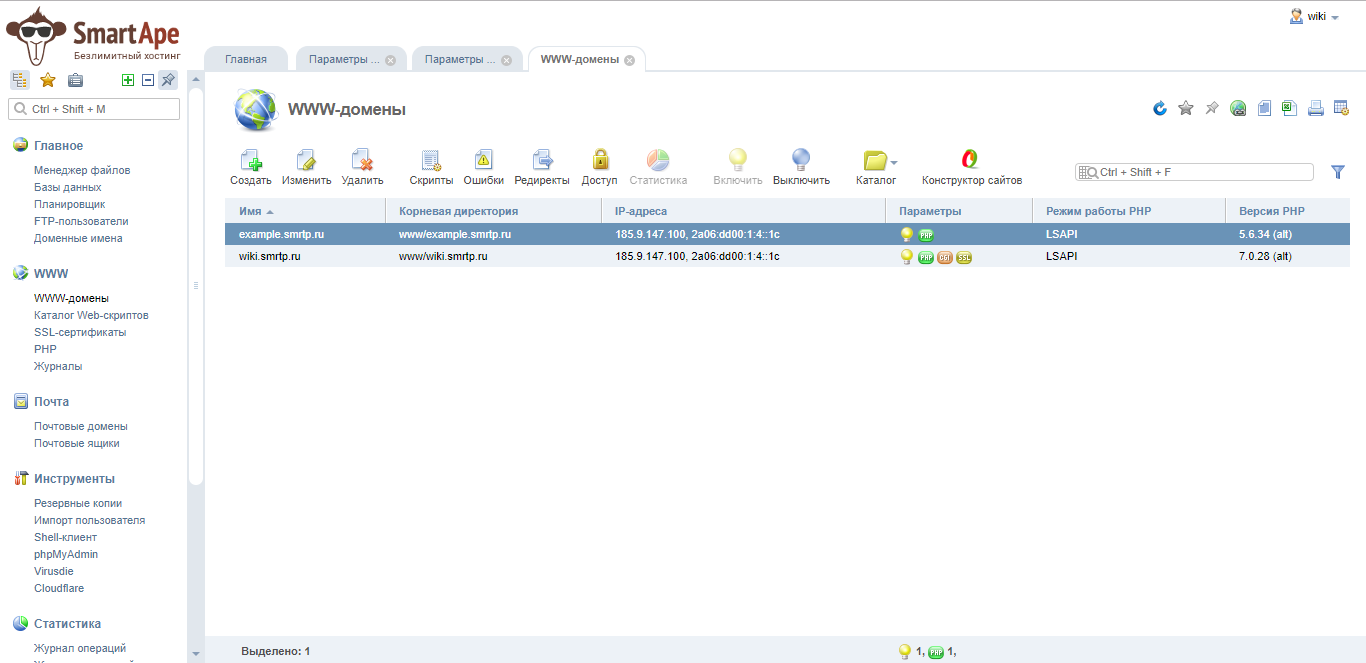Collapse the Главное sidebar section
The height and width of the screenshot is (663, 1366).
coord(58,146)
